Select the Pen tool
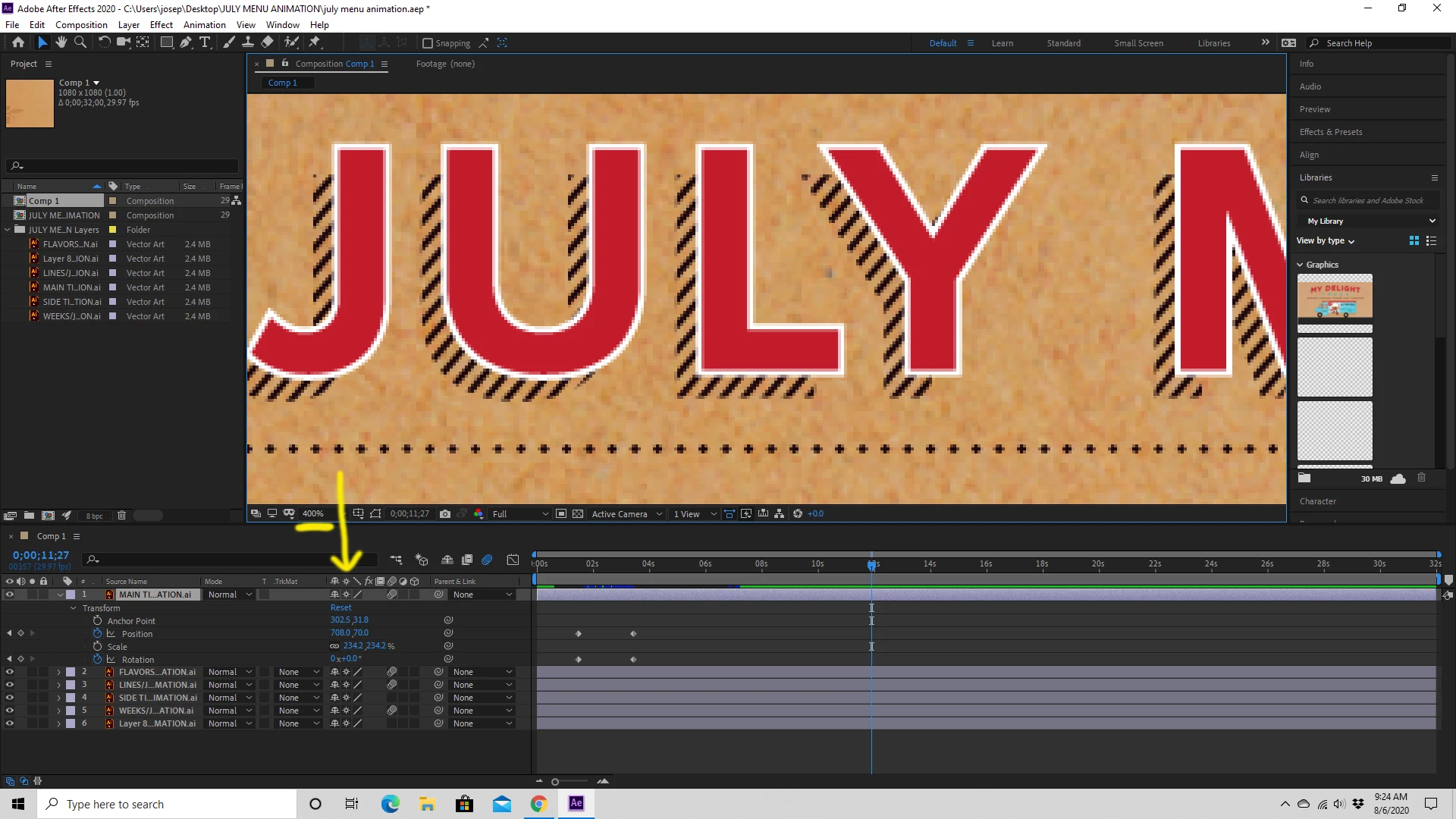 pos(186,42)
